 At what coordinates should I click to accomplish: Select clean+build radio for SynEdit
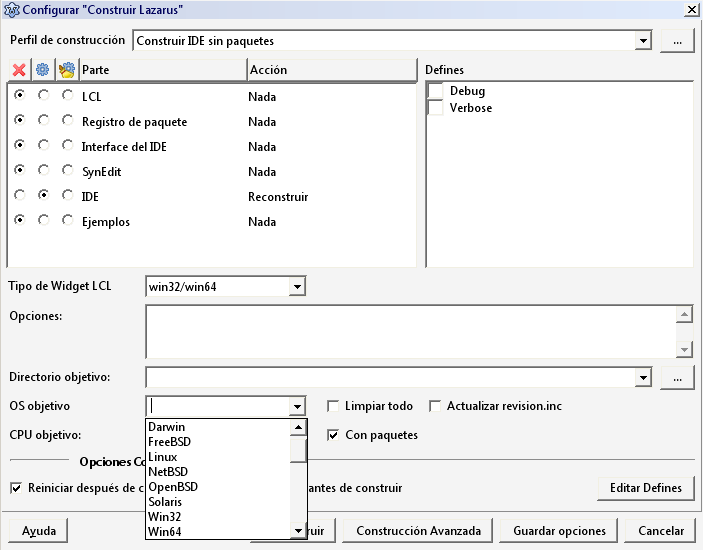68,170
